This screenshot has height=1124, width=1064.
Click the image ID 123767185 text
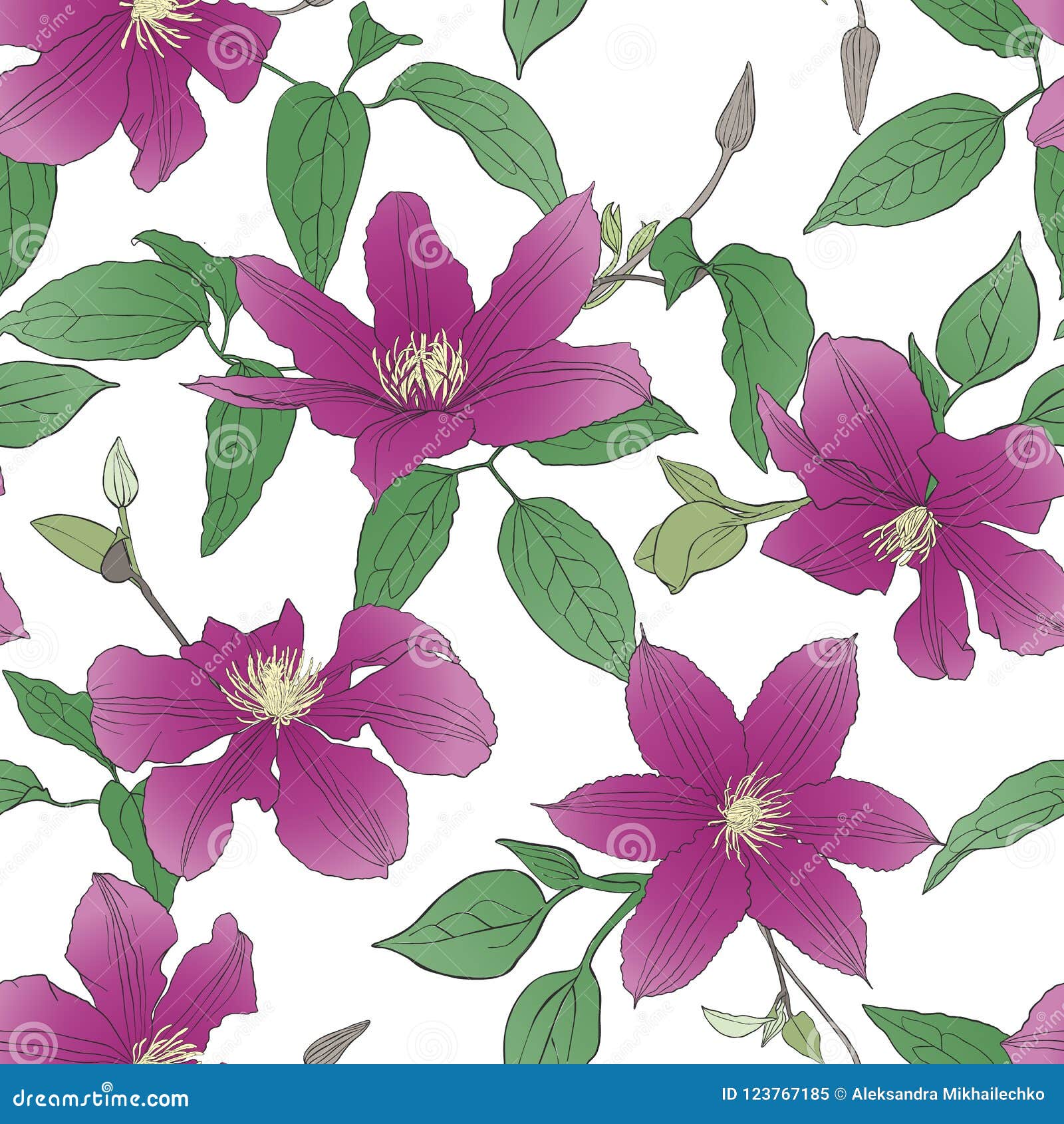(x=775, y=1094)
